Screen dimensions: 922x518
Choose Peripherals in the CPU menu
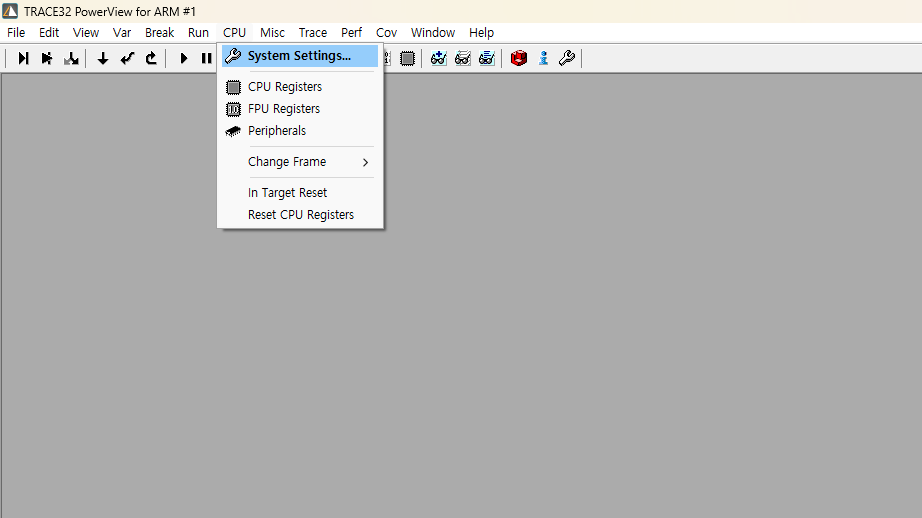(x=276, y=131)
